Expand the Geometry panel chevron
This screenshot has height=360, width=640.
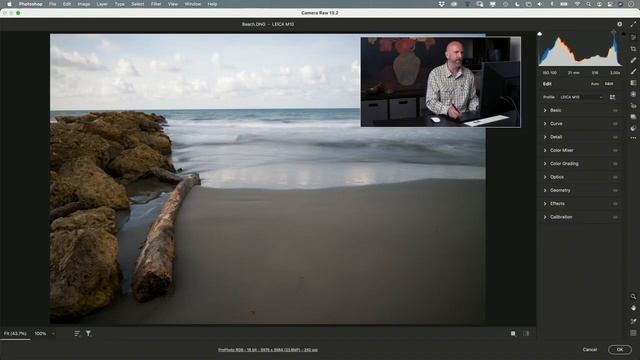(x=545, y=190)
